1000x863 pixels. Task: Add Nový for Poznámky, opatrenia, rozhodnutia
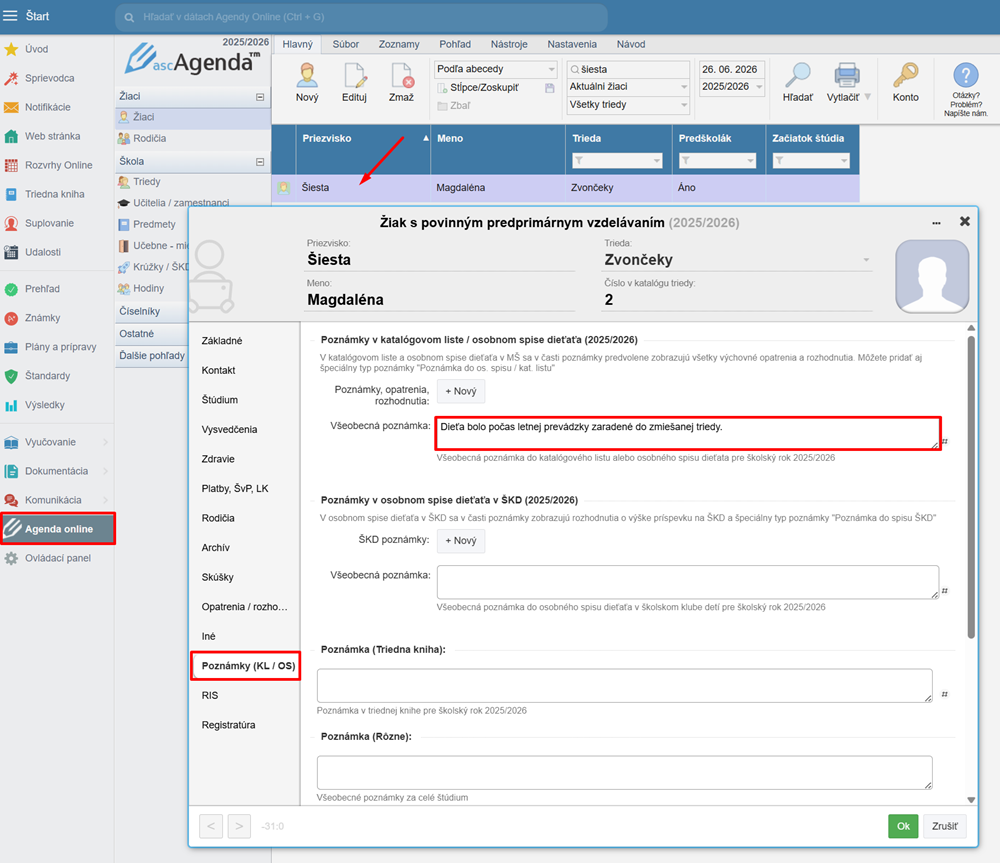460,391
